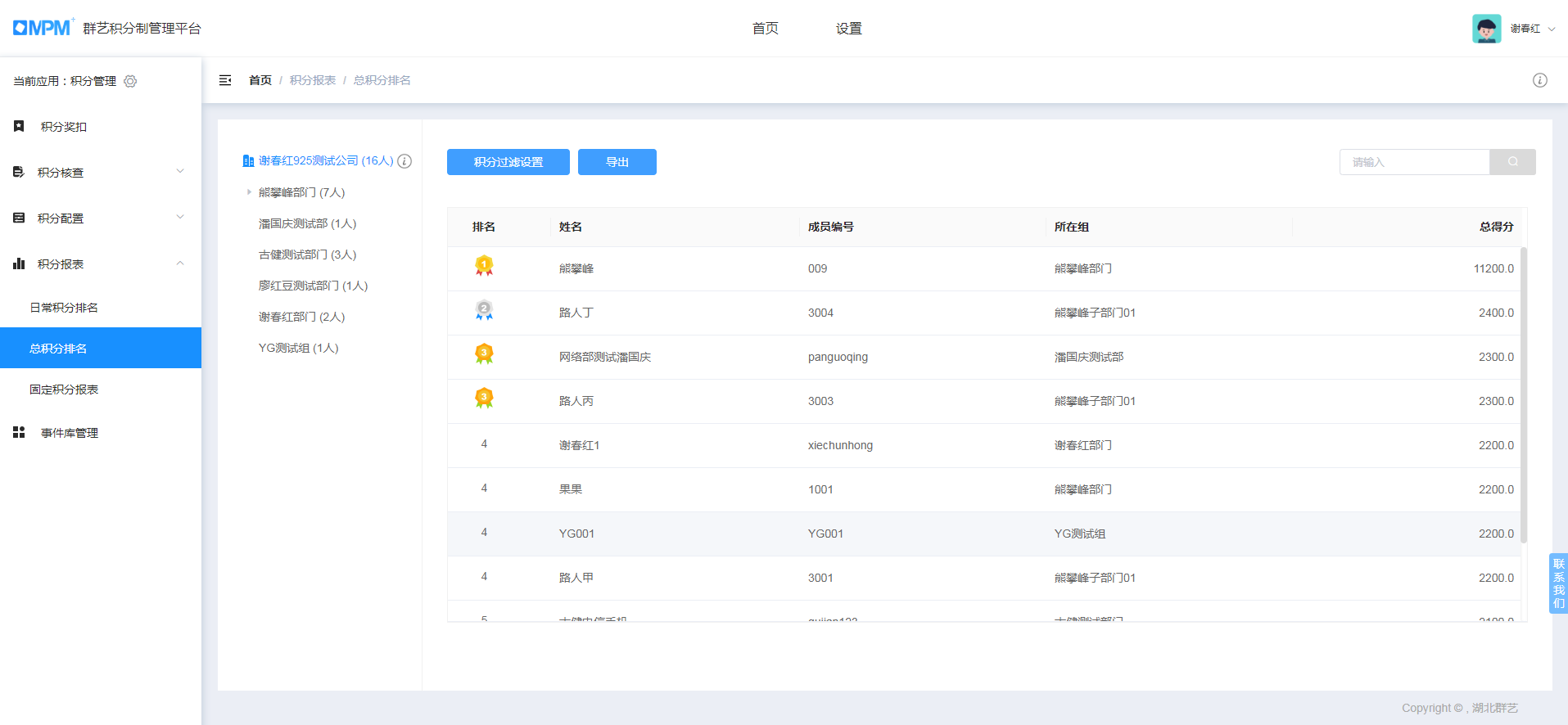Toggle sidebar collapse hamburger icon
The height and width of the screenshot is (725, 1568).
click(x=225, y=80)
